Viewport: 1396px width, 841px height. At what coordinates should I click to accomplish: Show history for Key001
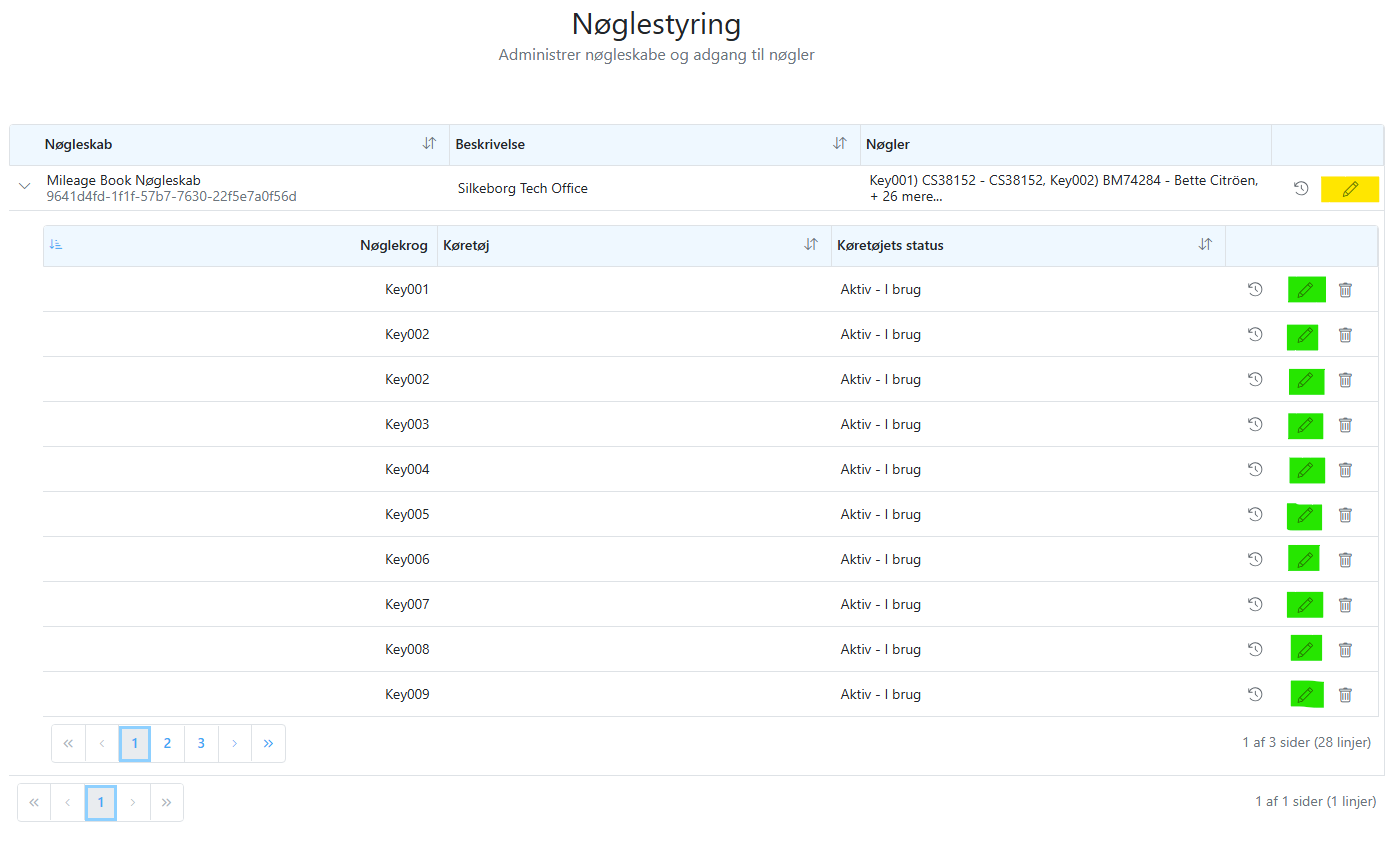coord(1255,289)
